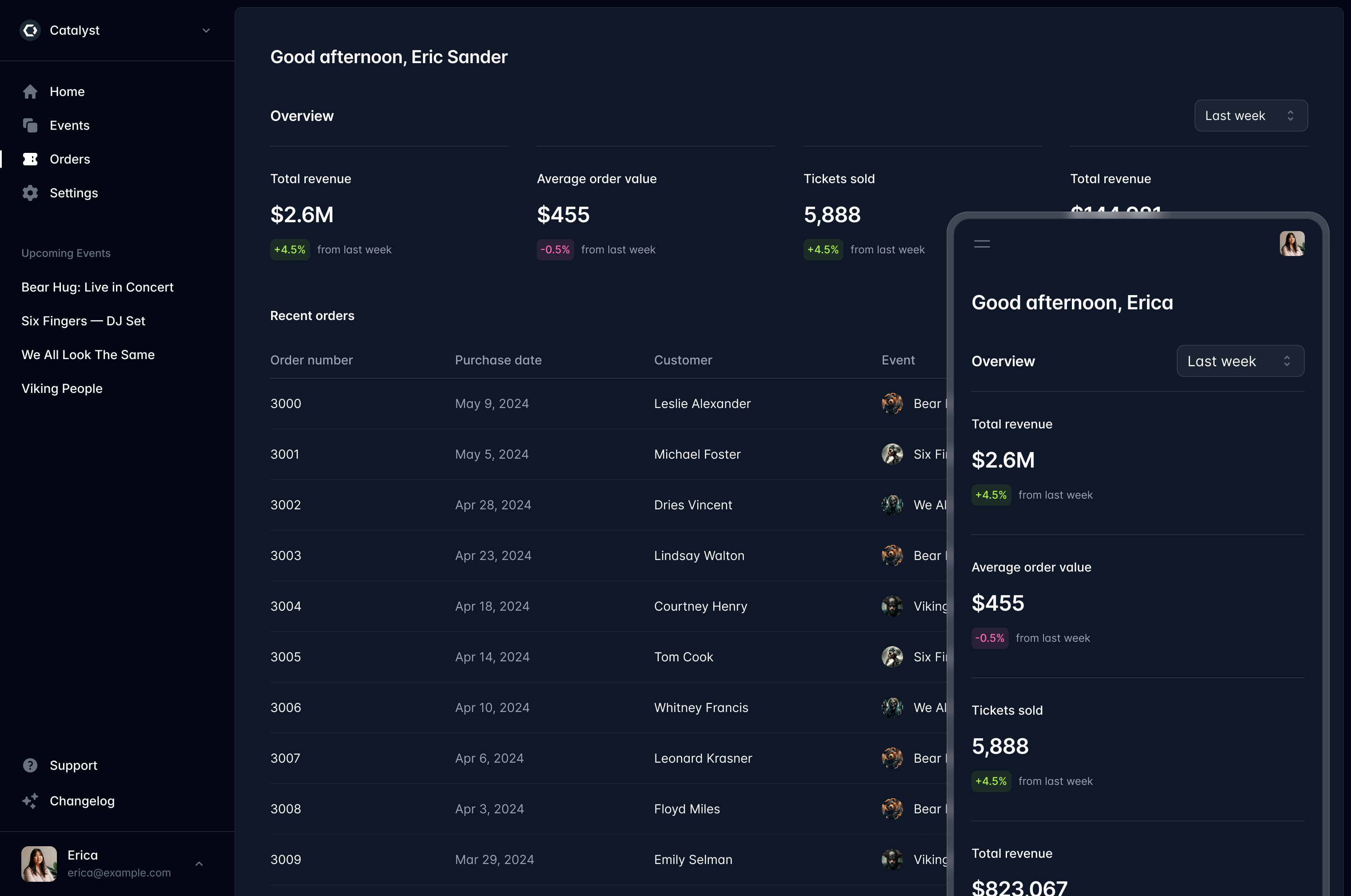
Task: Open Six Fingers — DJ Set event
Action: 84,321
